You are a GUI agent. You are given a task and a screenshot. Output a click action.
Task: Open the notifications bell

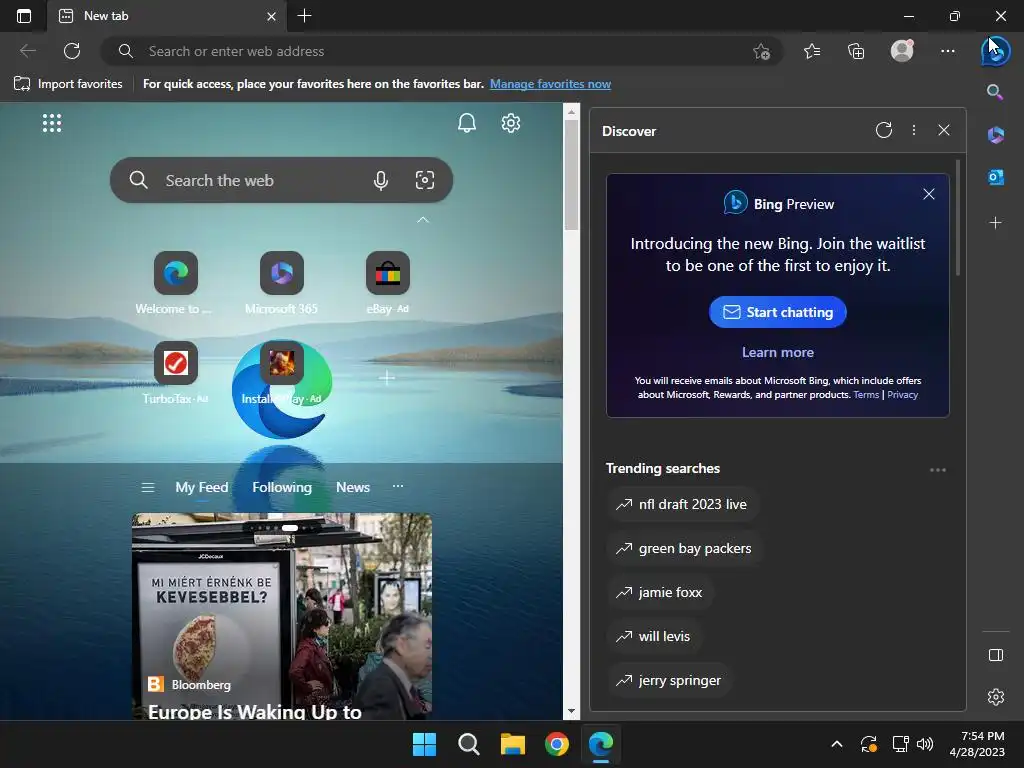tap(466, 123)
